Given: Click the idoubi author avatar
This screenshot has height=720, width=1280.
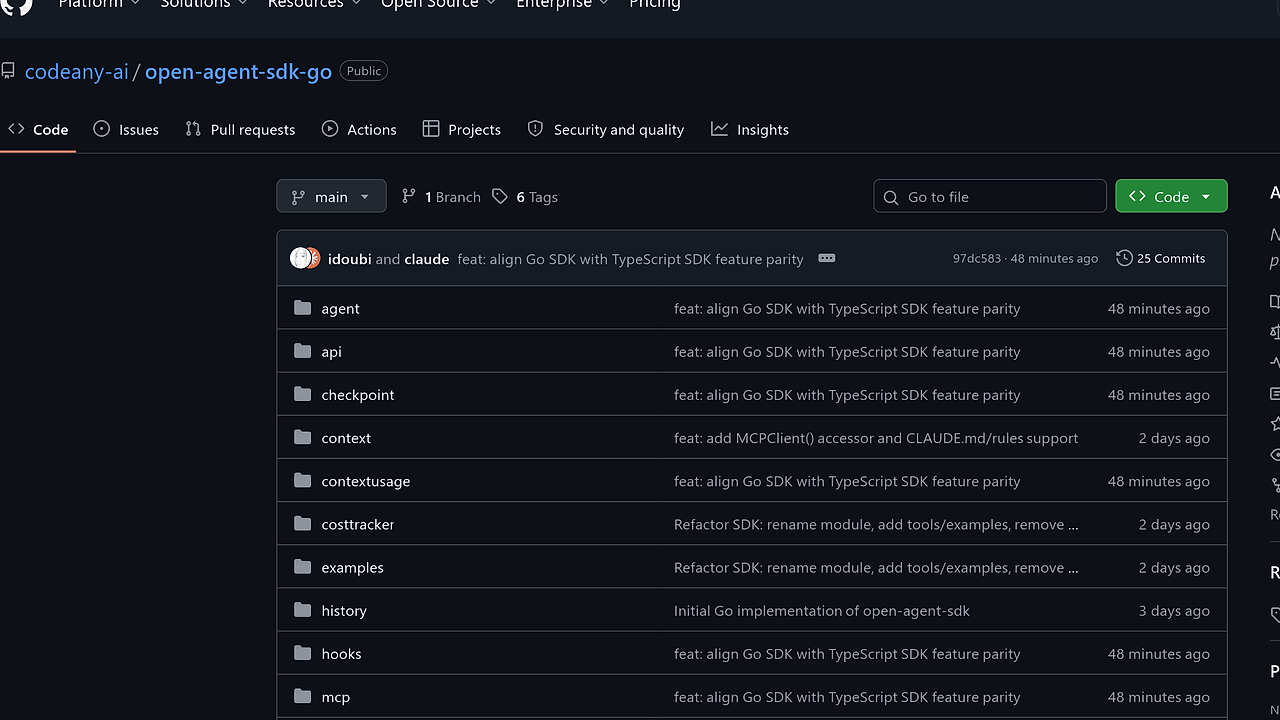Looking at the screenshot, I should (x=300, y=258).
